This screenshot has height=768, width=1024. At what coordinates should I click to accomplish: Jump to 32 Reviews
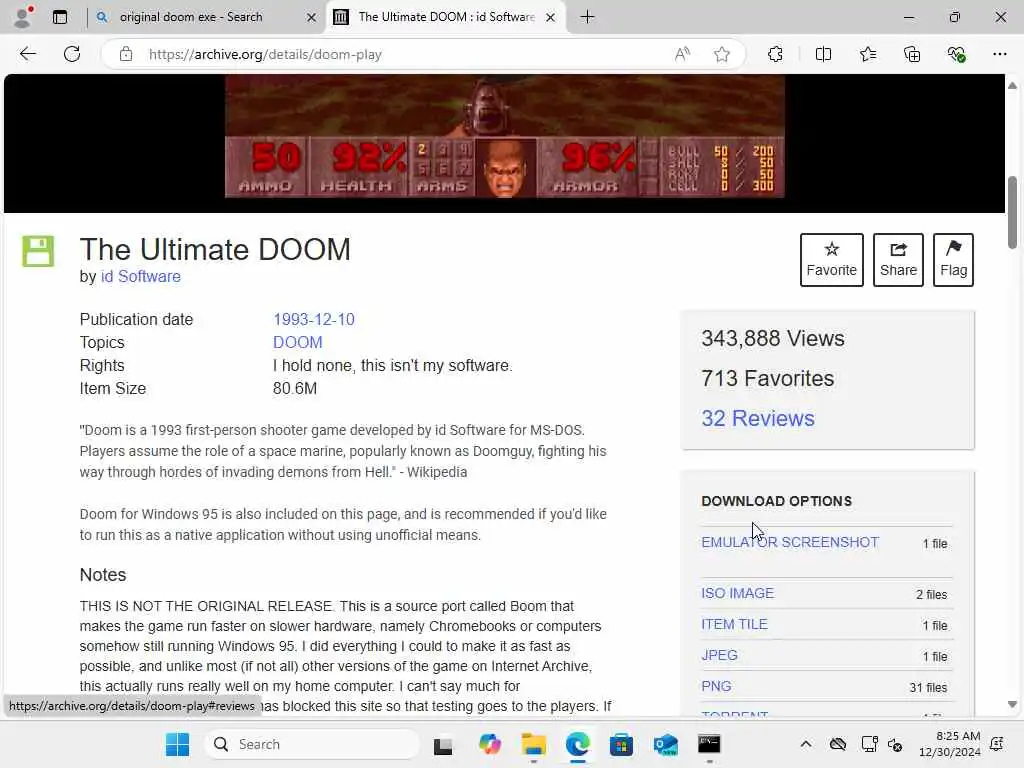758,418
